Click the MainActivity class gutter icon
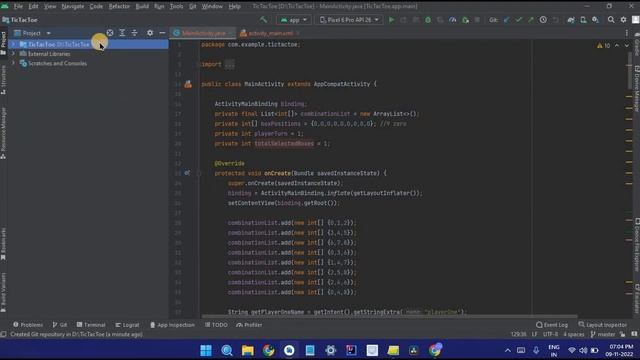 tap(188, 84)
